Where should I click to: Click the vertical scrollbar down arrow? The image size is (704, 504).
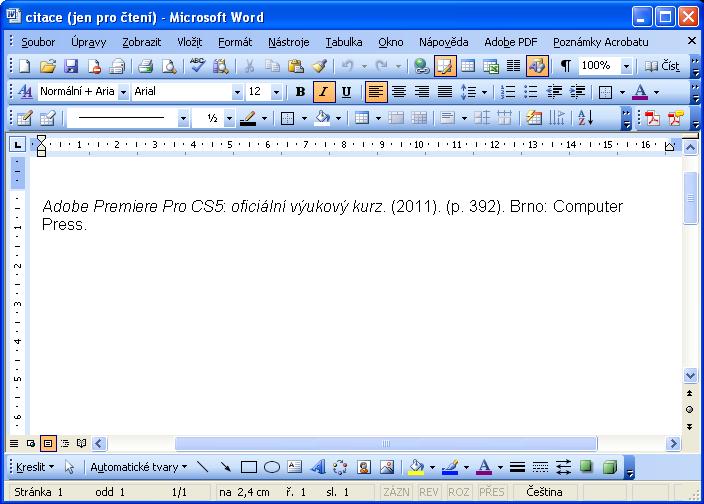pos(690,375)
